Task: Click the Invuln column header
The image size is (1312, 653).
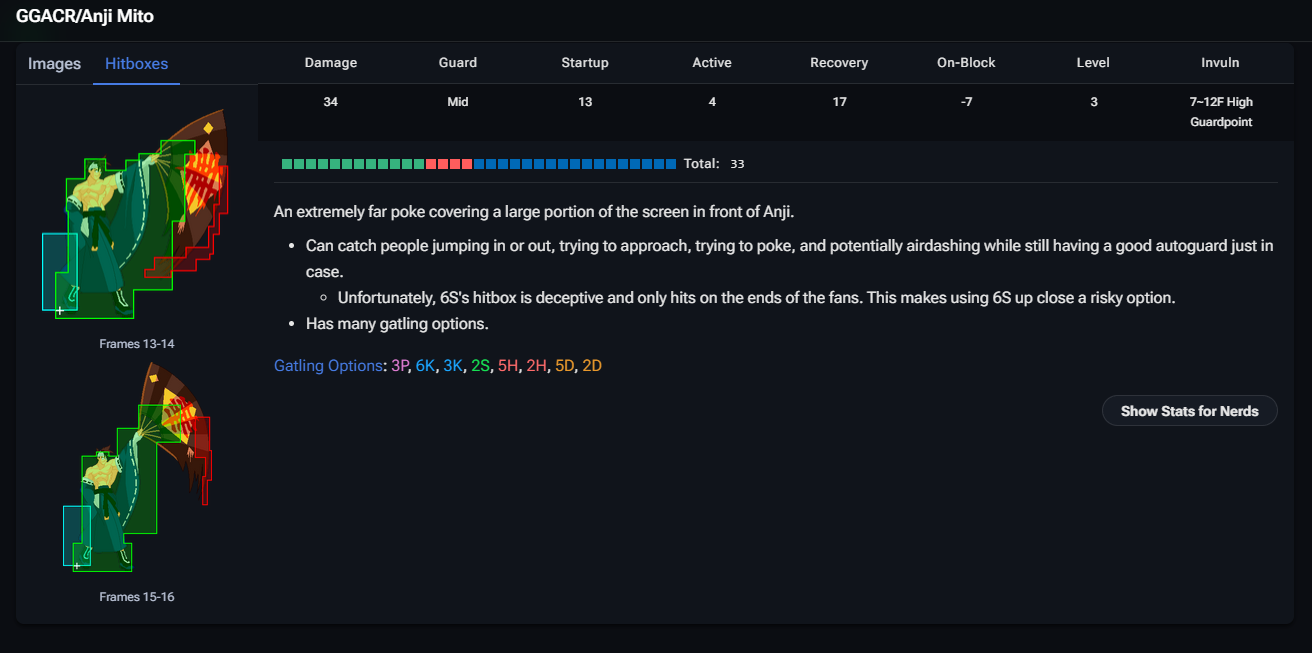Action: click(x=1220, y=63)
